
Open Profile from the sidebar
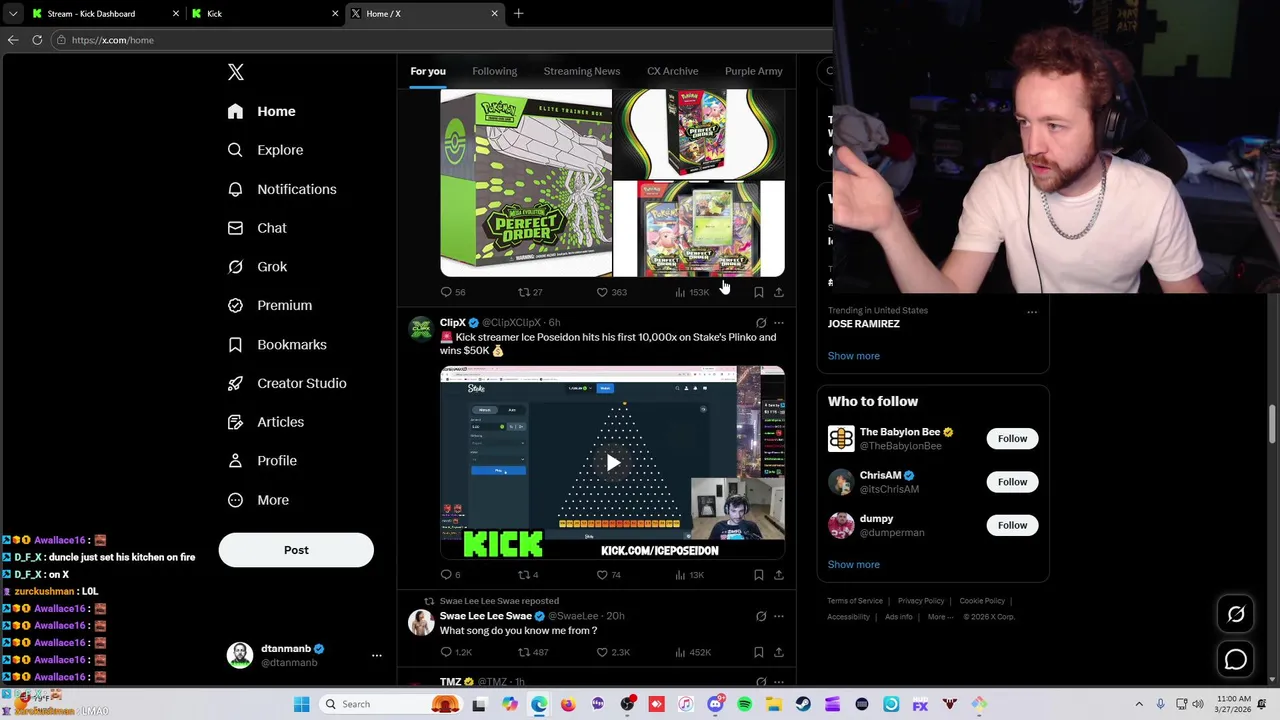tap(262, 461)
